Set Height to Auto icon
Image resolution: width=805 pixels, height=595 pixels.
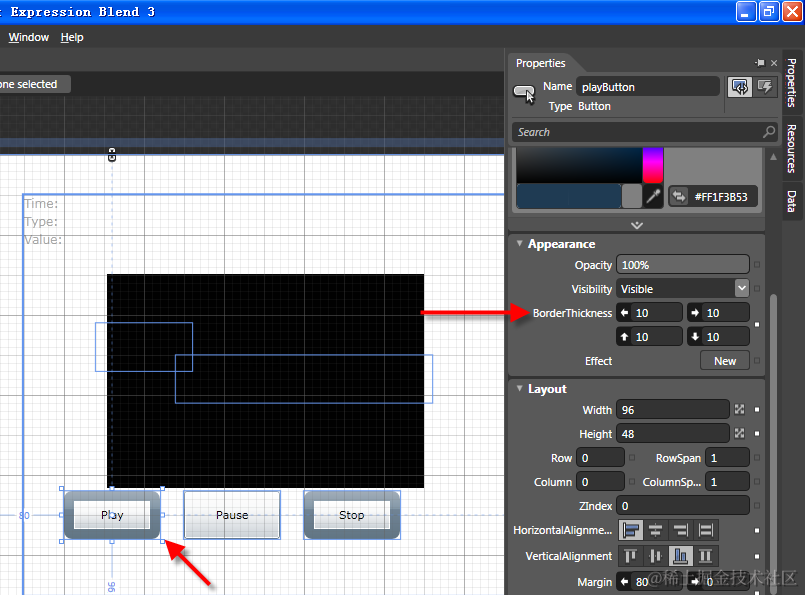pos(739,433)
